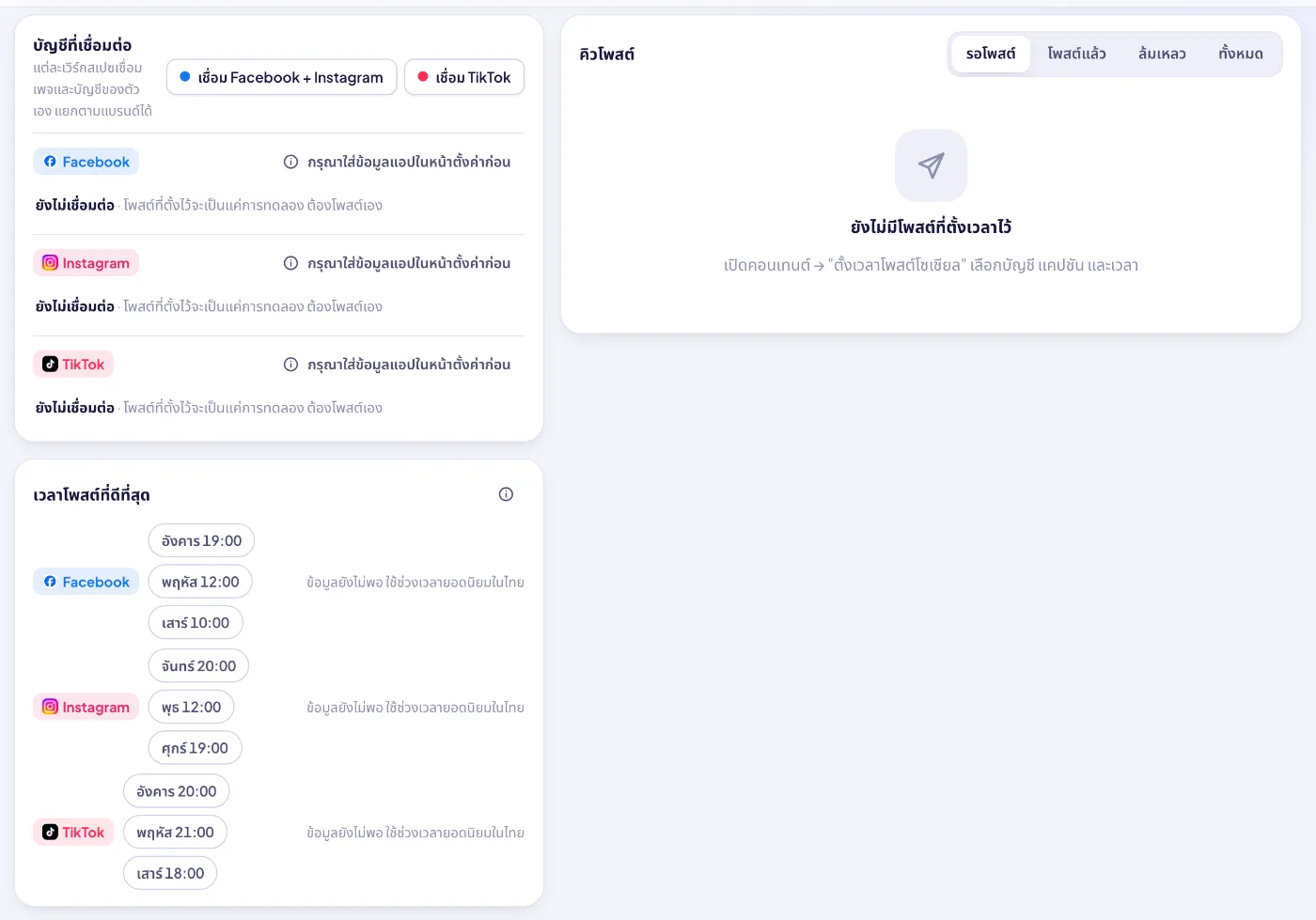This screenshot has width=1316, height=920.
Task: Click the เชื่อม TikTok button
Action: coord(464,77)
